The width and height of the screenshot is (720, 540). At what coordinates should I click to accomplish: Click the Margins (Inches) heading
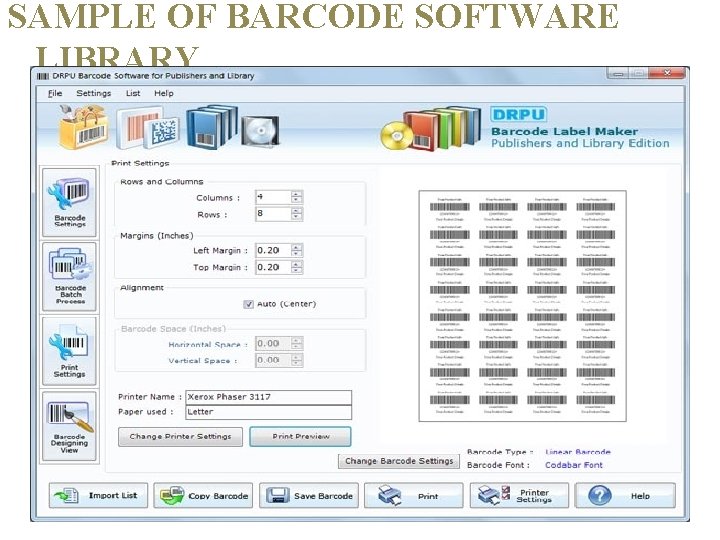pos(157,236)
